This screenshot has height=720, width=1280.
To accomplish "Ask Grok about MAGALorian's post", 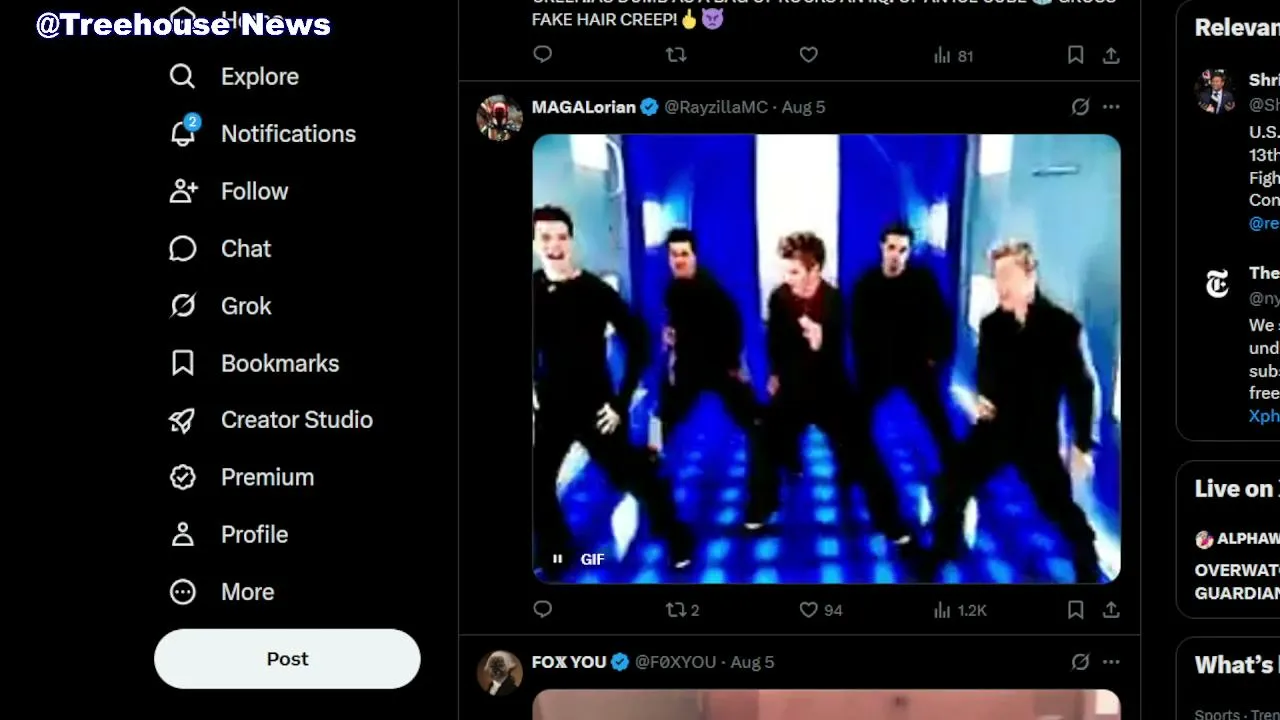I will 1080,107.
